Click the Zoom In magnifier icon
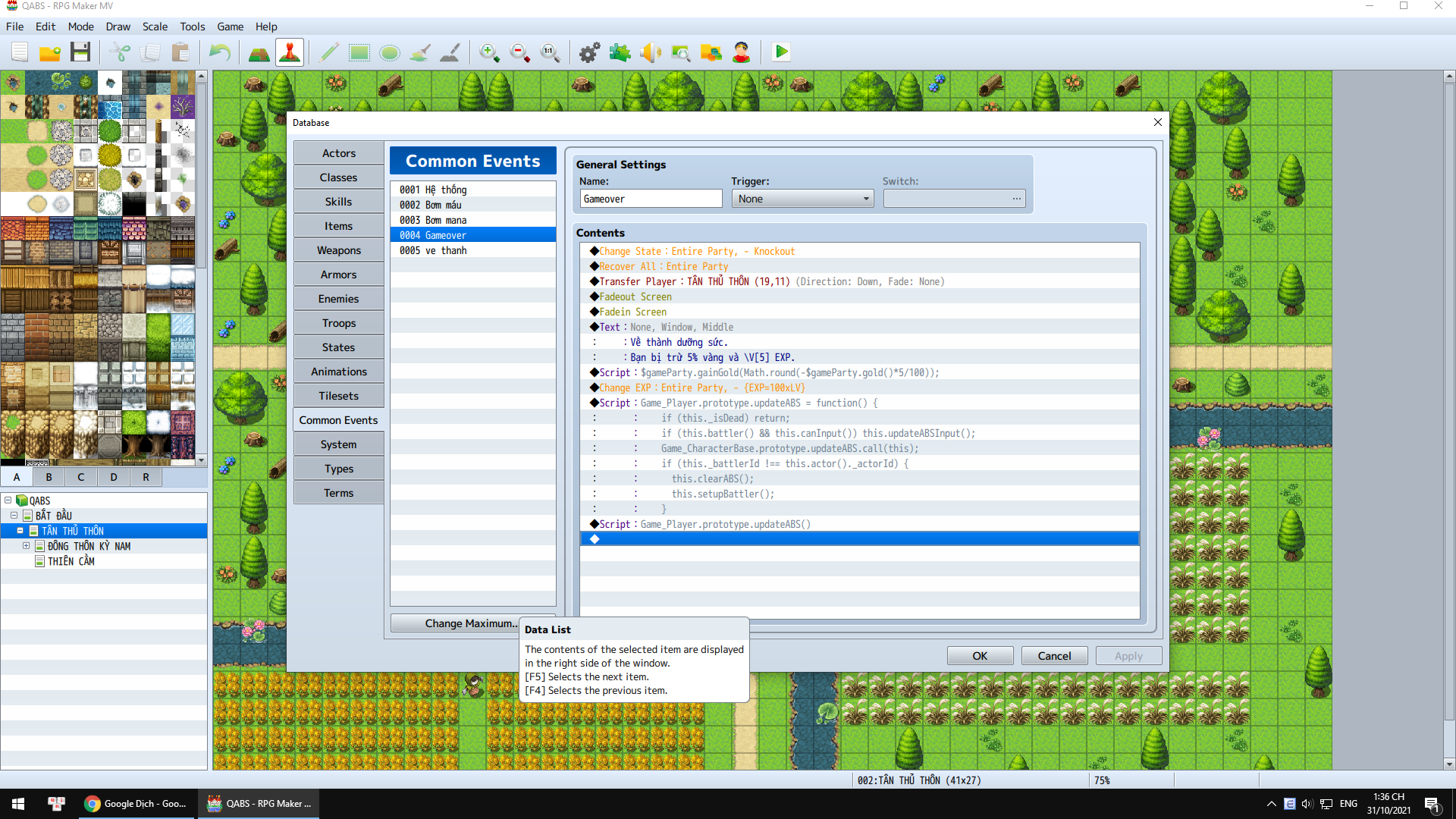1456x819 pixels. click(x=490, y=52)
